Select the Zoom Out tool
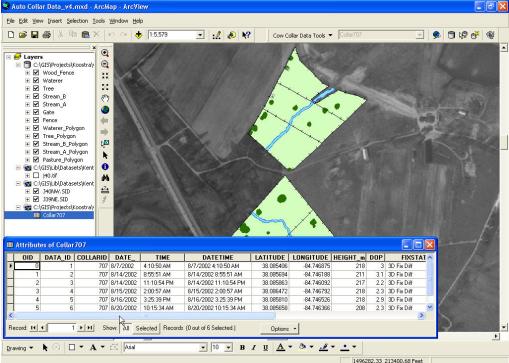The width and height of the screenshot is (509, 363). (105, 64)
